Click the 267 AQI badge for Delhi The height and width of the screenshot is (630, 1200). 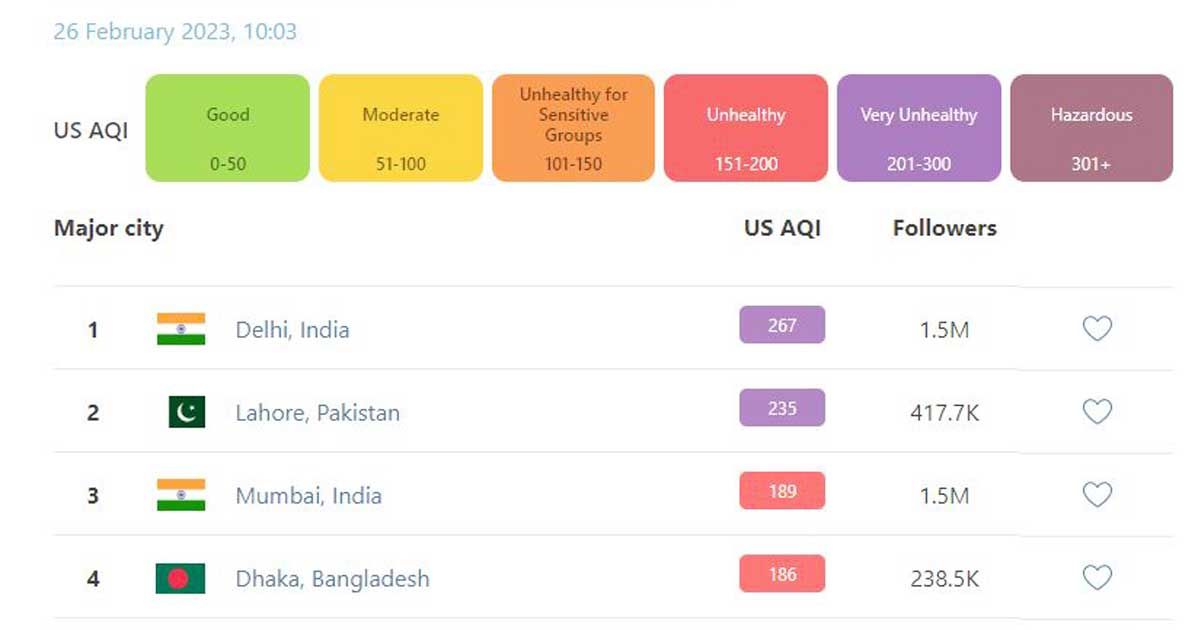point(782,325)
